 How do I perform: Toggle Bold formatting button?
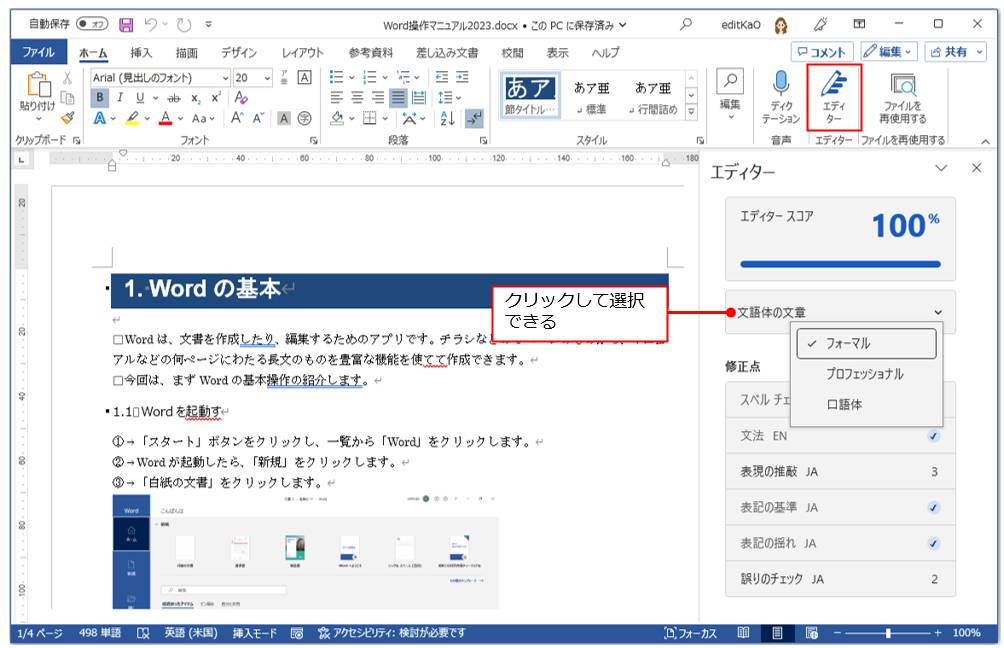coord(100,98)
